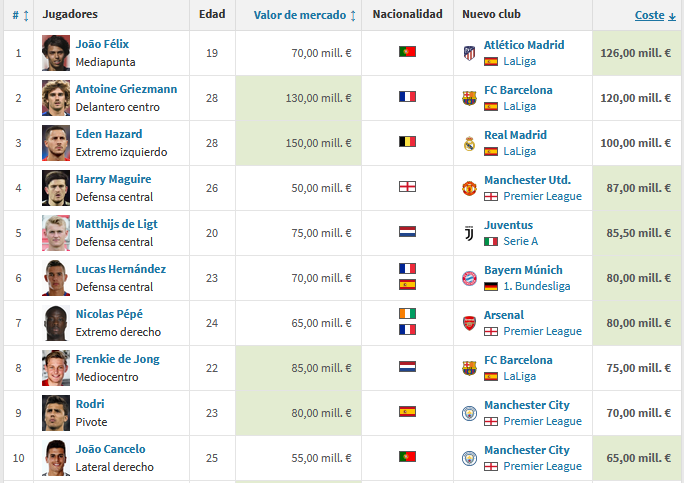The image size is (684, 483).
Task: Click Manchester City crest in Rodri's row
Action: click(469, 413)
